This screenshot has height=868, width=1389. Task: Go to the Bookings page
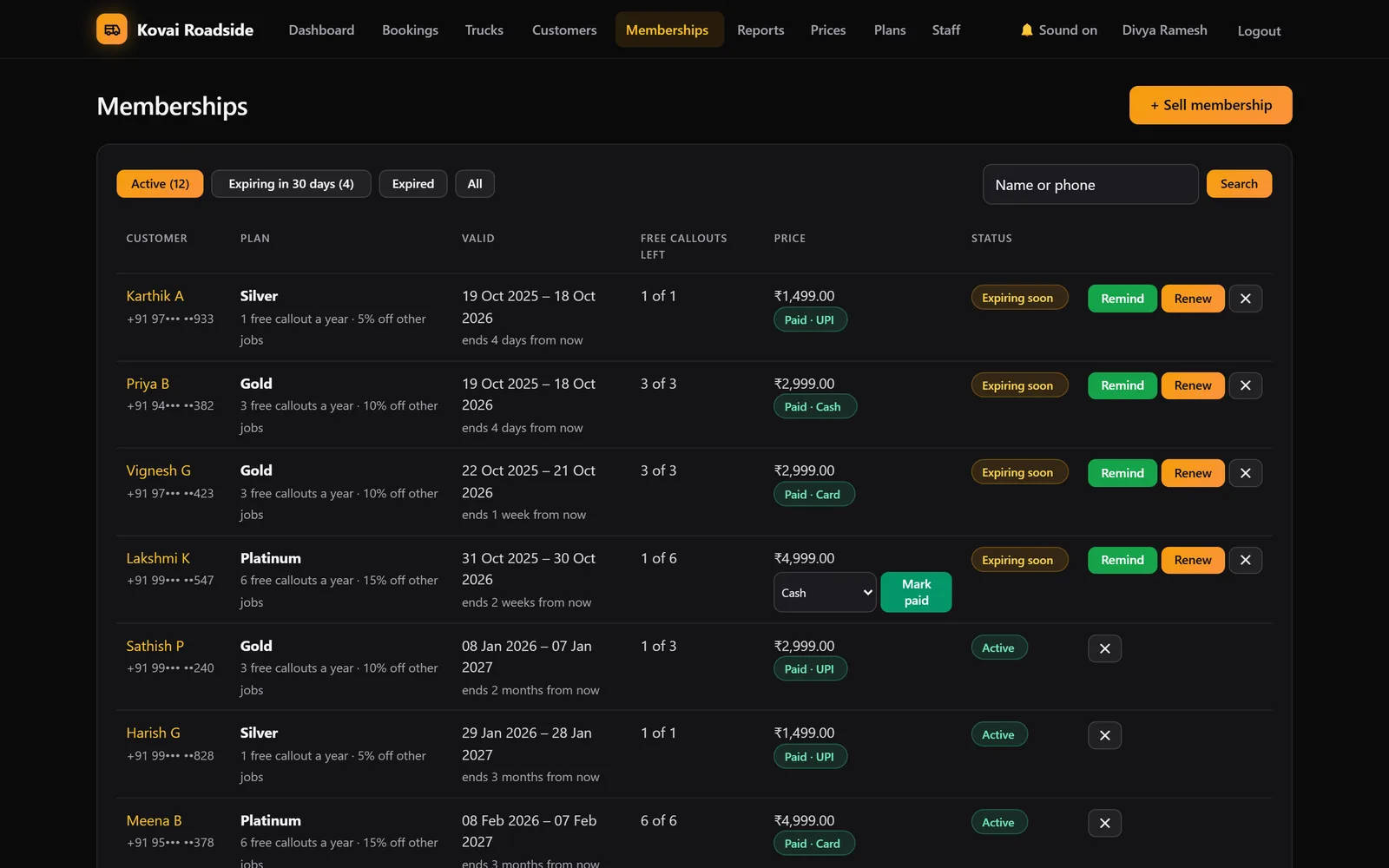[410, 30]
